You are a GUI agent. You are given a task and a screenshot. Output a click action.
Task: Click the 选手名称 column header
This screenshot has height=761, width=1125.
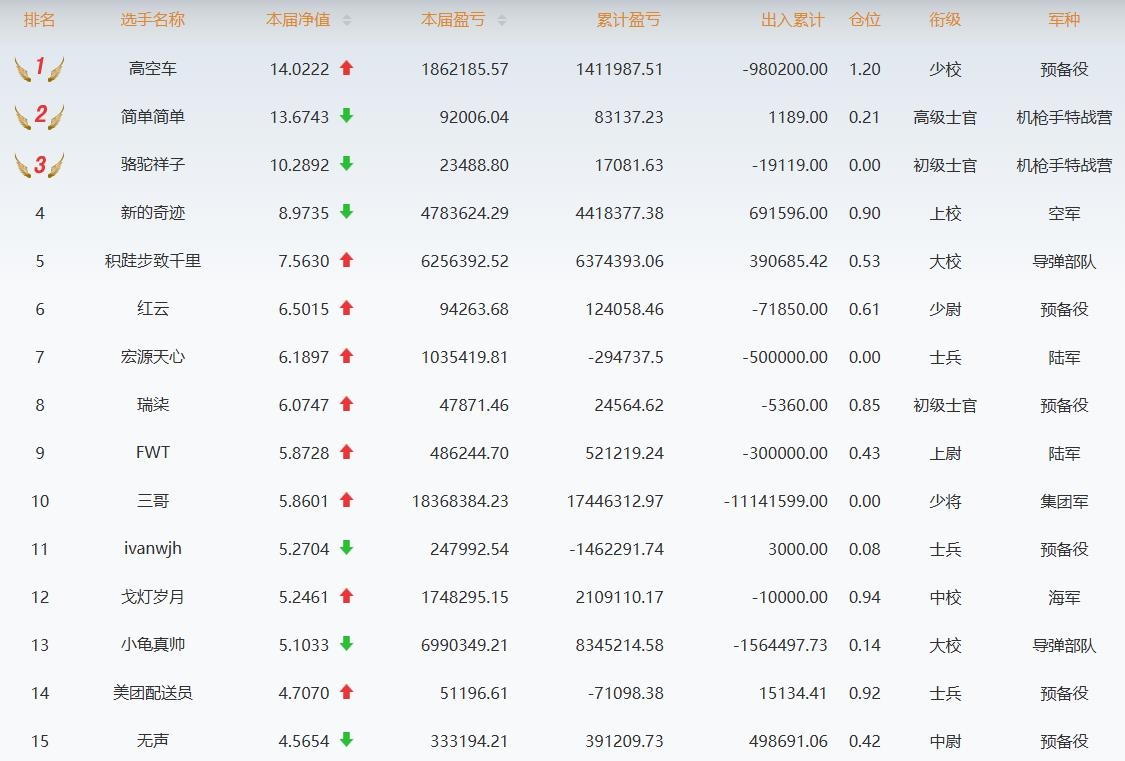coord(153,20)
